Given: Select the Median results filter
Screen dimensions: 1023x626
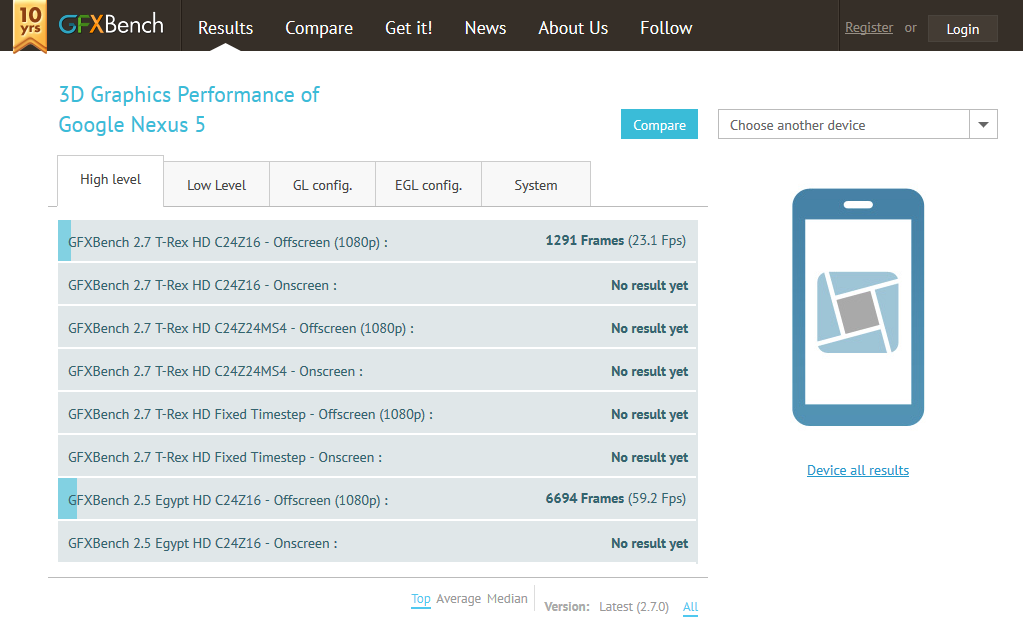Looking at the screenshot, I should pos(507,599).
